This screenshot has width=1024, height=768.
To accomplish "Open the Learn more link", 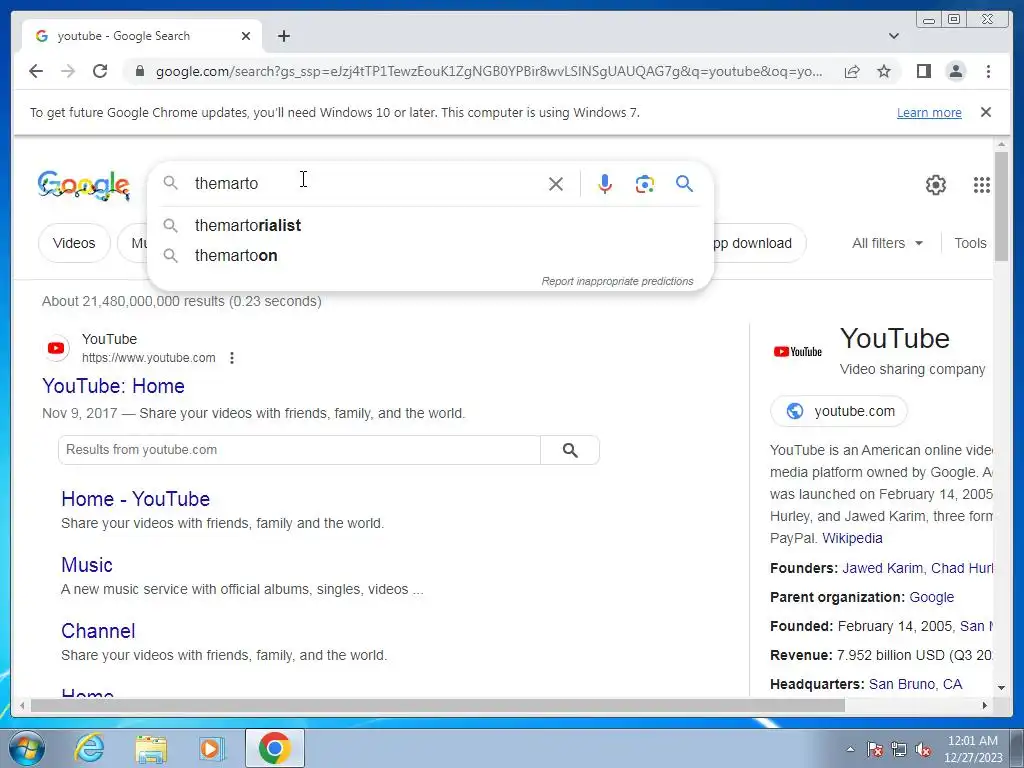I will (x=929, y=112).
